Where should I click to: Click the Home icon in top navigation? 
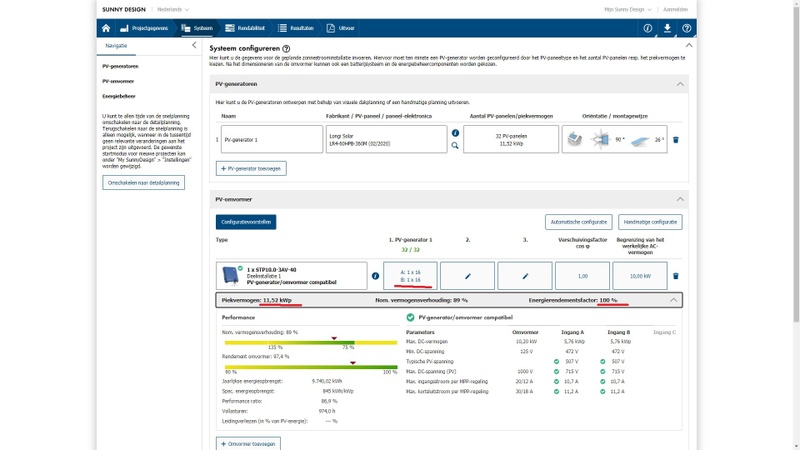106,29
